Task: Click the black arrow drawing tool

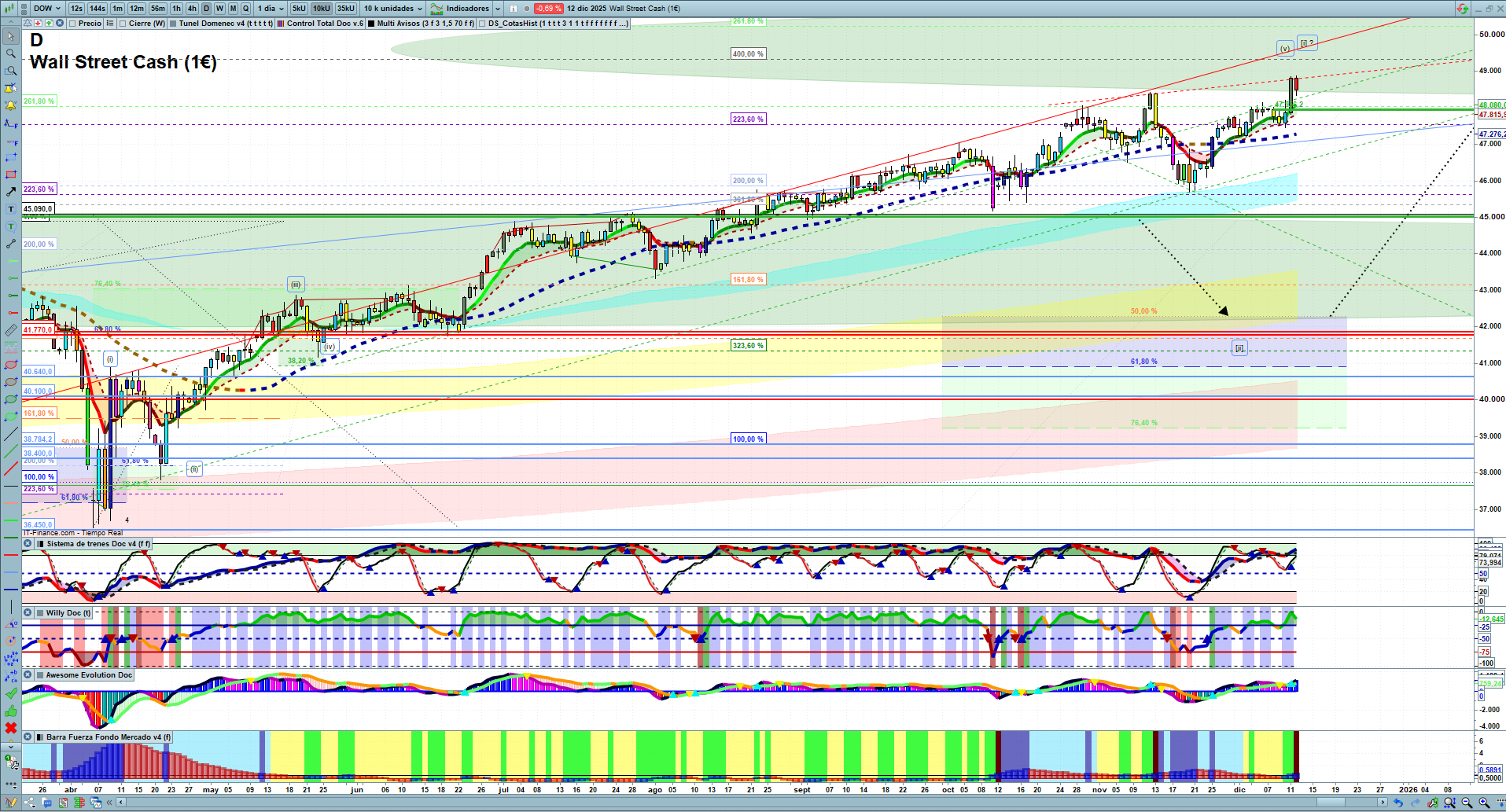Action: [11, 192]
